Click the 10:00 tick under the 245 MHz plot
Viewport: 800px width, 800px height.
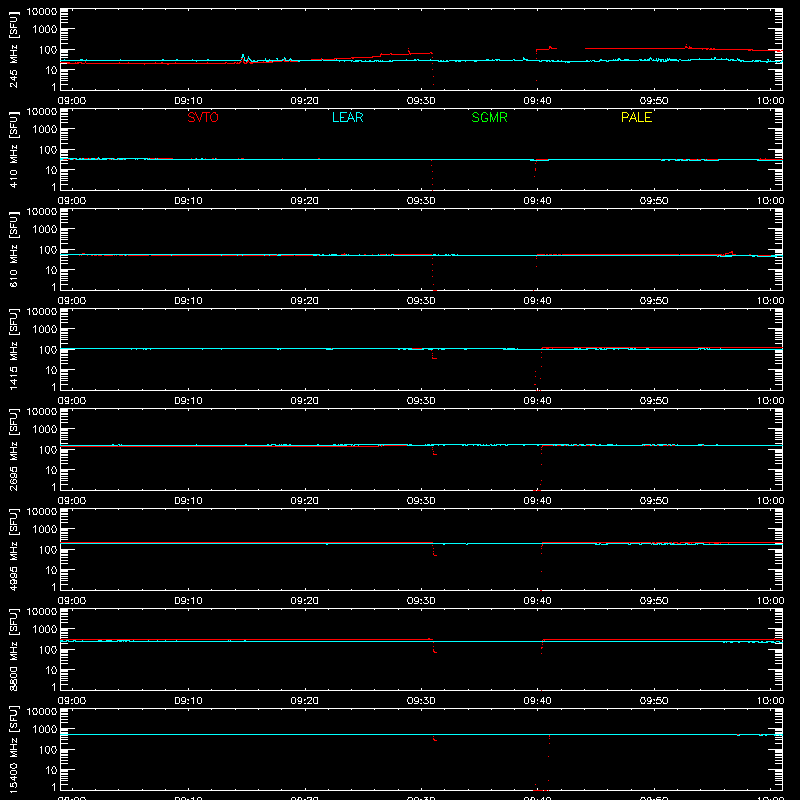pyautogui.click(x=770, y=101)
